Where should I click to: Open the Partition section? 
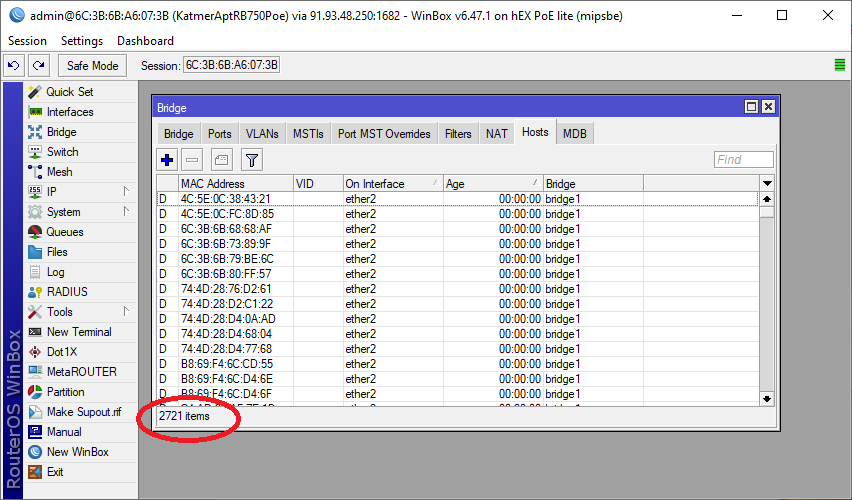[x=80, y=392]
